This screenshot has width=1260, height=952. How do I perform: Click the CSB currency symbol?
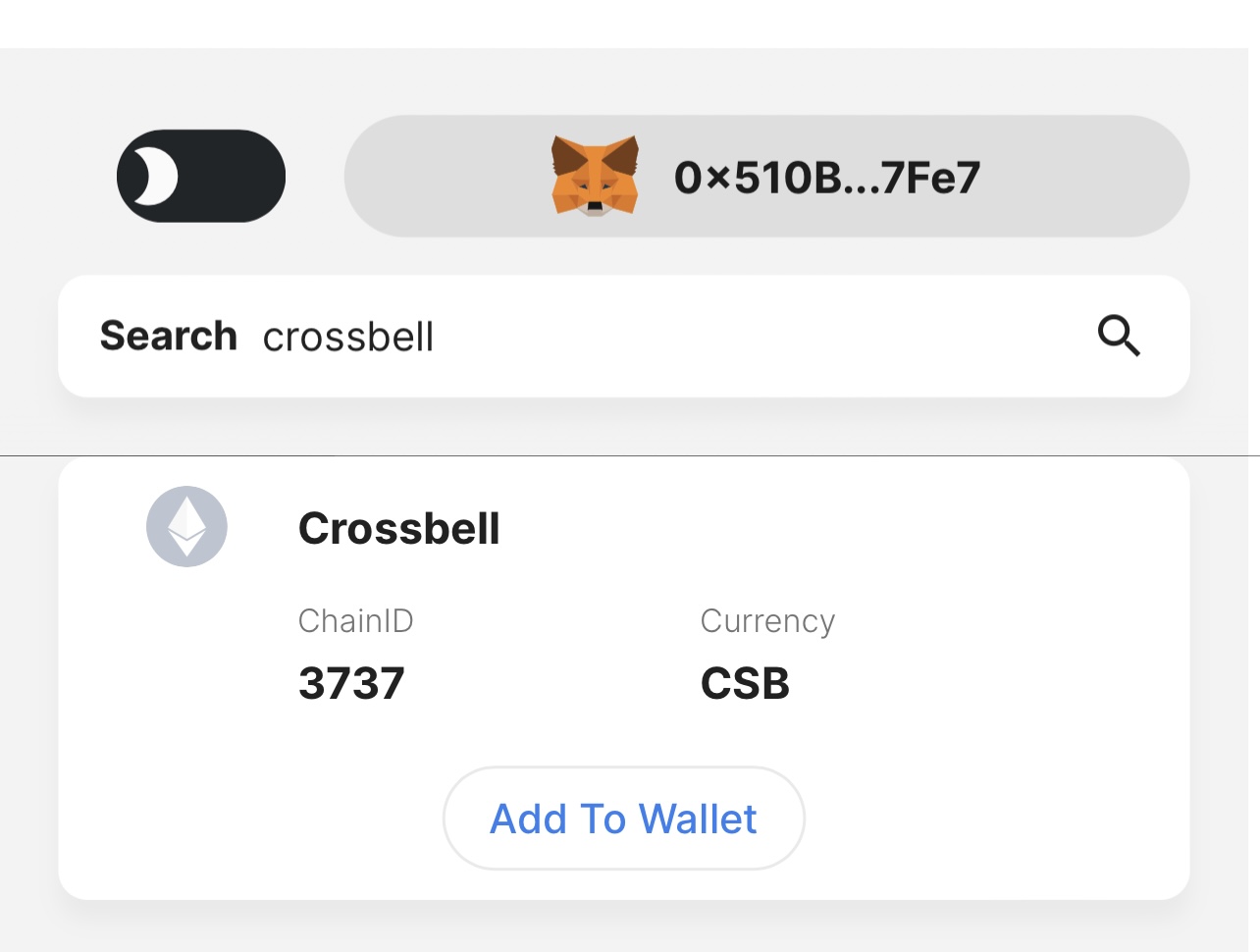coord(745,684)
